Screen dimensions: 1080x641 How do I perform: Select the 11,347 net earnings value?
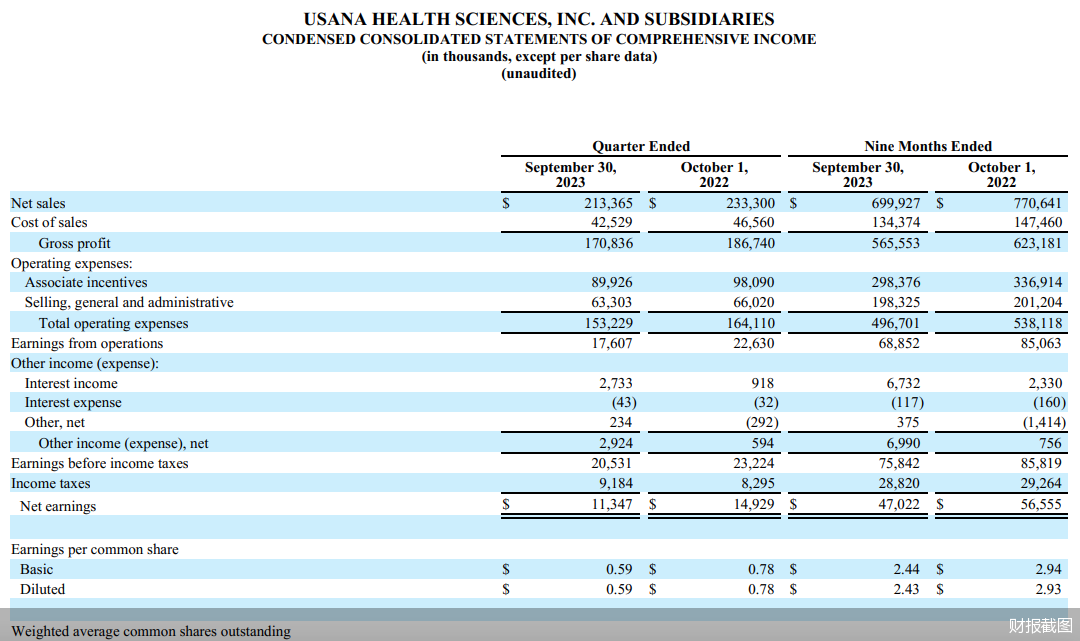[612, 505]
